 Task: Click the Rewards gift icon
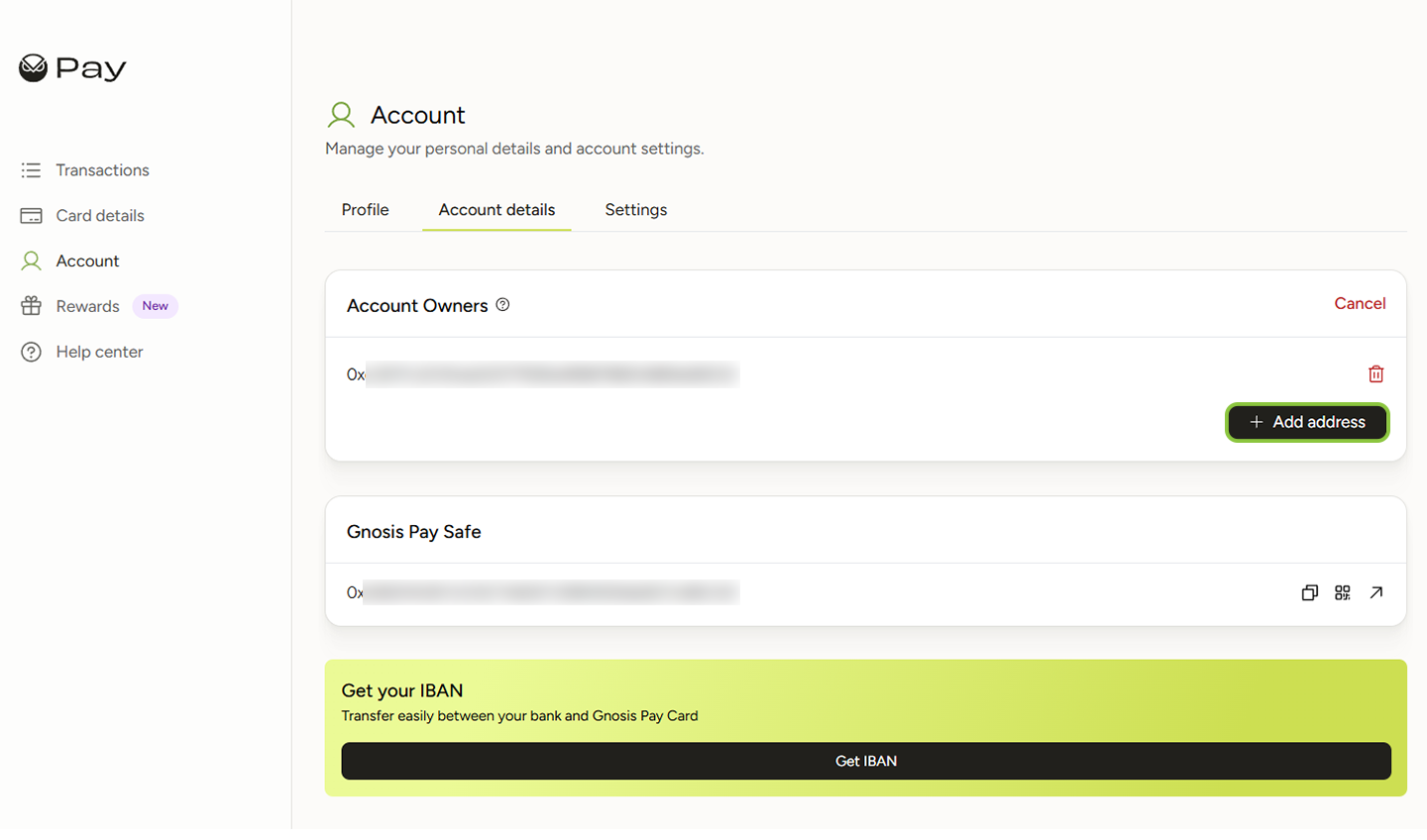tap(31, 306)
